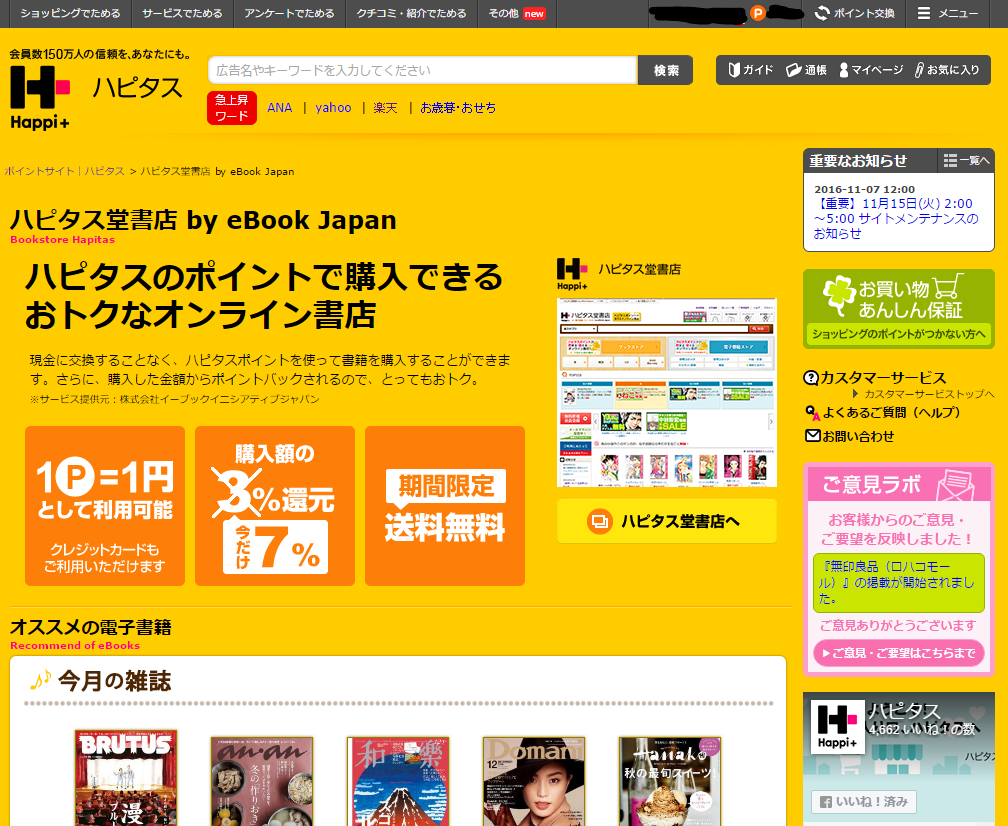This screenshot has height=826, width=1008.
Task: Open the 通帳 passbook
Action: (806, 70)
